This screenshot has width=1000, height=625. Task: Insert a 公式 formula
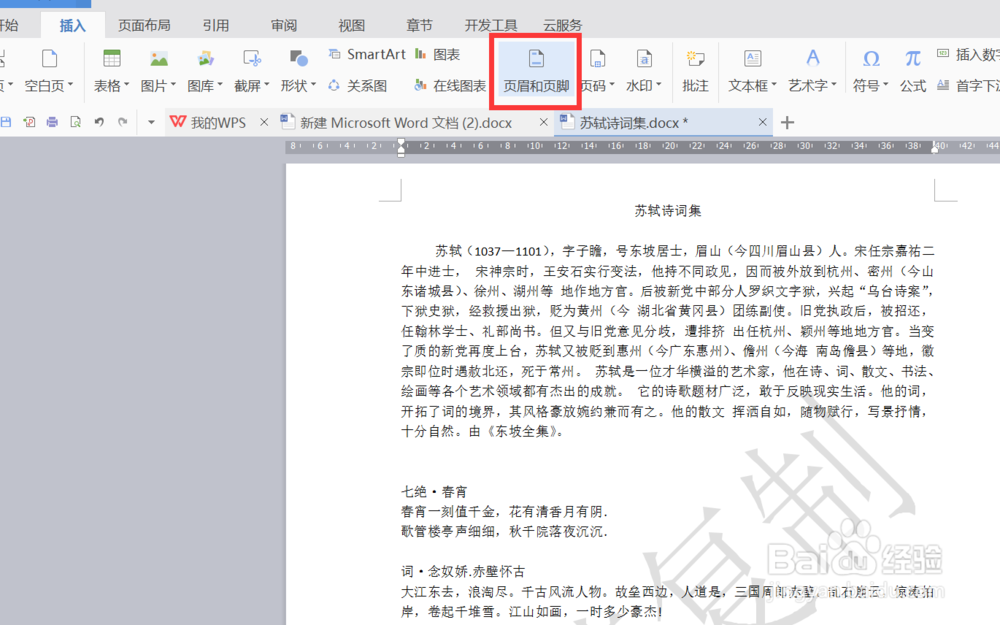[x=913, y=71]
